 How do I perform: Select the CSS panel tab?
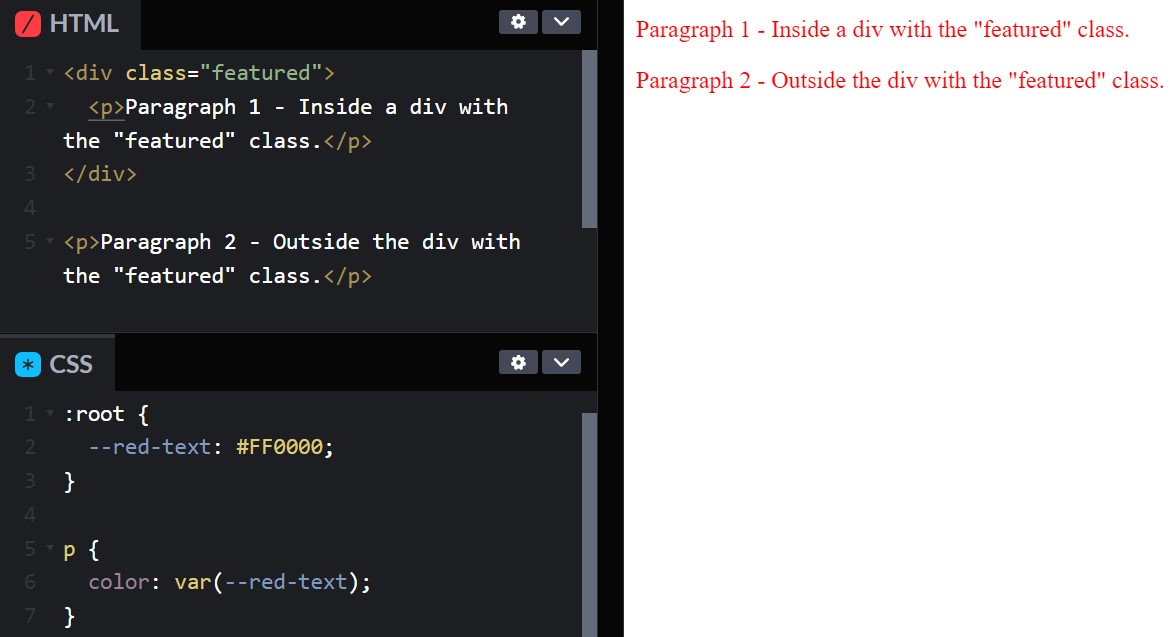point(58,364)
